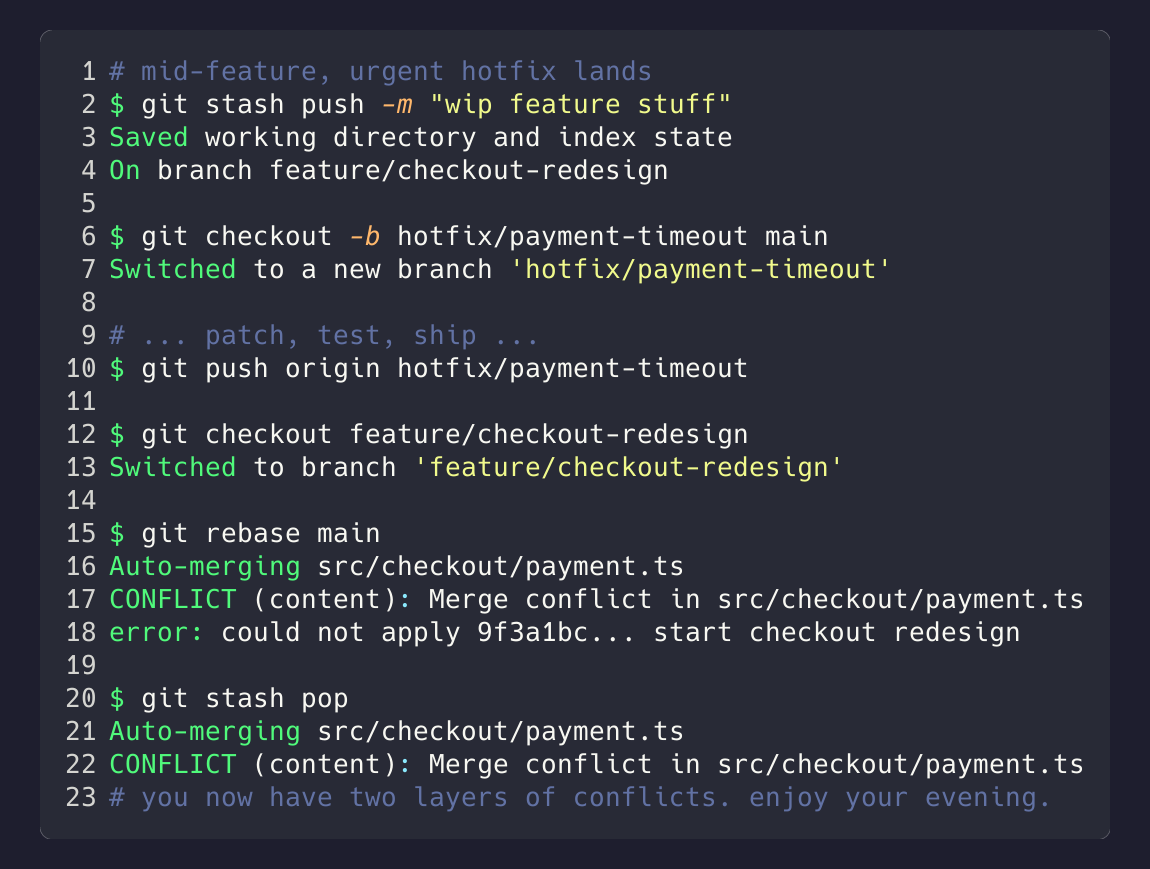Click "start checkout redesign" on line 18
The width and height of the screenshot is (1150, 869).
pyautogui.click(x=837, y=633)
